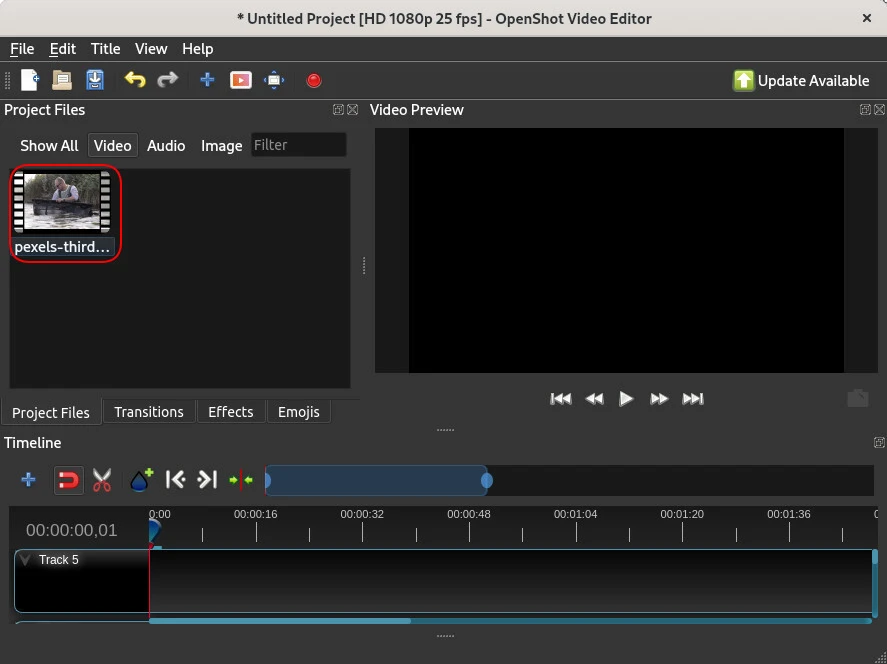Viewport: 887px width, 664px height.
Task: Click the New Project icon
Action: pos(30,80)
